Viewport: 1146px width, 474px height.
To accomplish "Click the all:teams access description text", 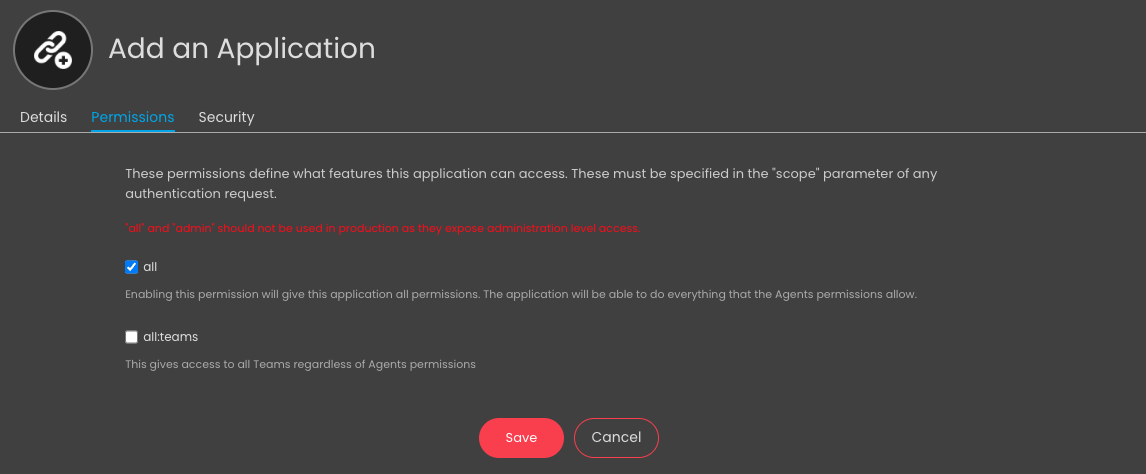I will click(300, 364).
